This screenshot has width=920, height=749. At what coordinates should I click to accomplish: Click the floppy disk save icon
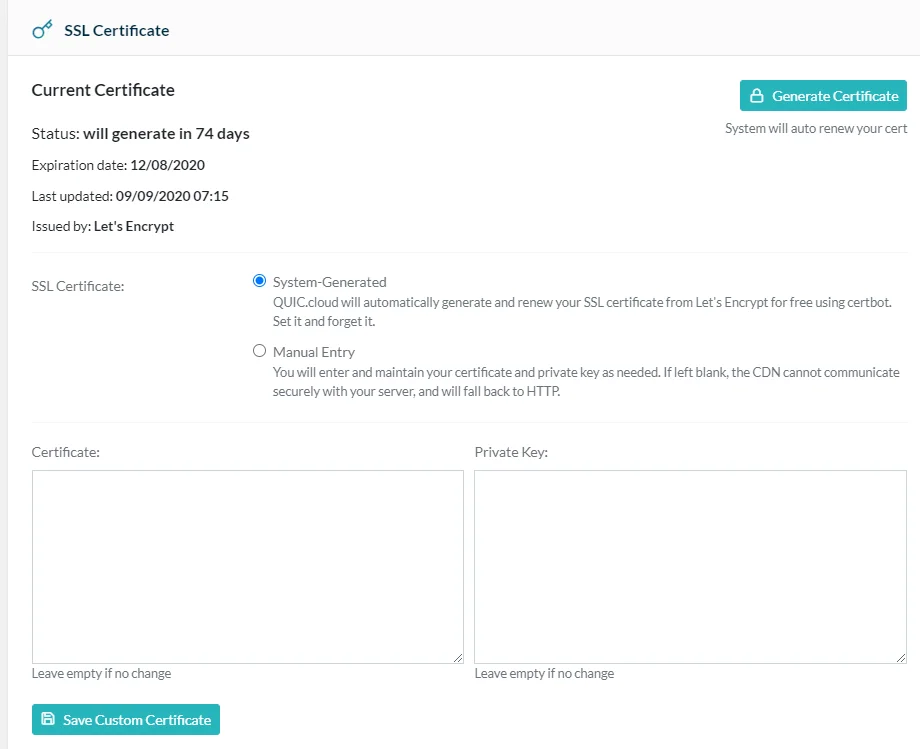pos(48,719)
